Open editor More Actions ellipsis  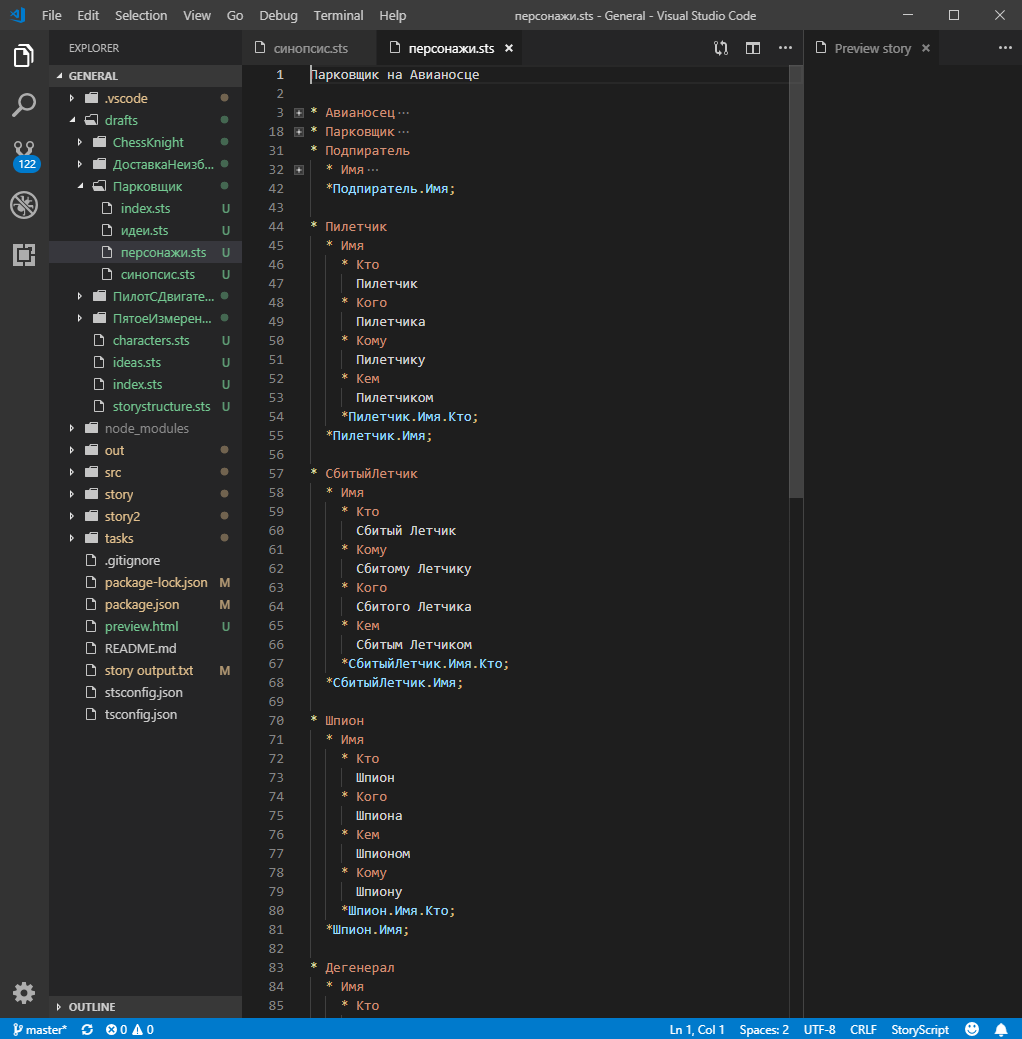tap(785, 48)
